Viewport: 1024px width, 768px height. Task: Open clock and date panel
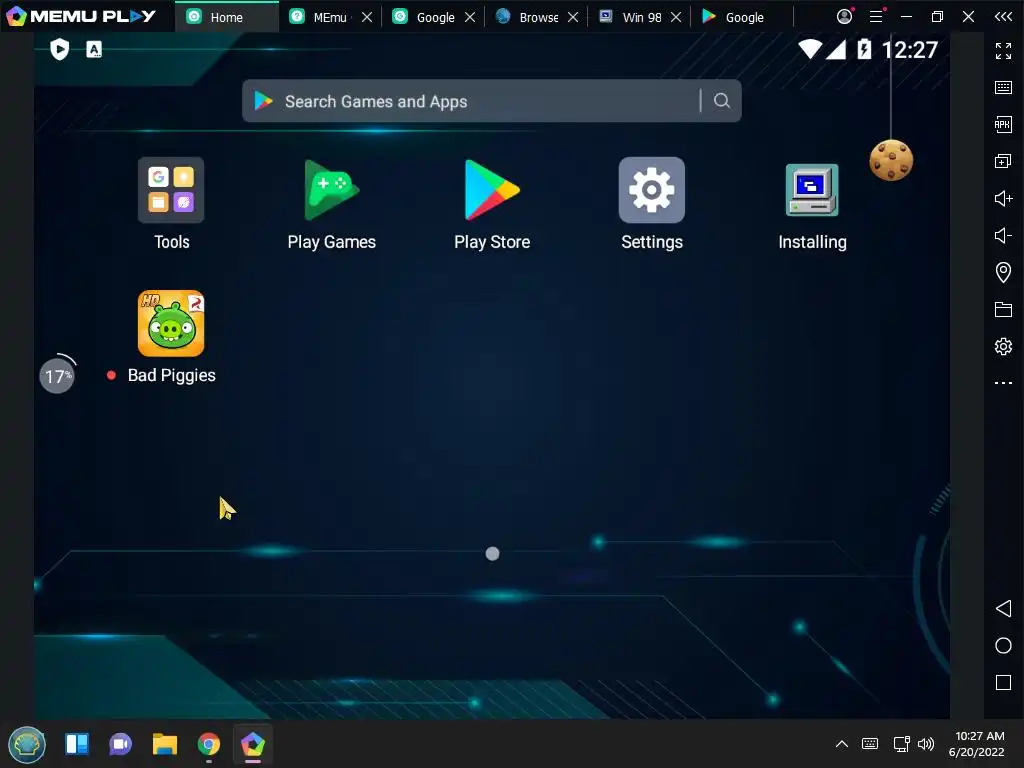(978, 744)
